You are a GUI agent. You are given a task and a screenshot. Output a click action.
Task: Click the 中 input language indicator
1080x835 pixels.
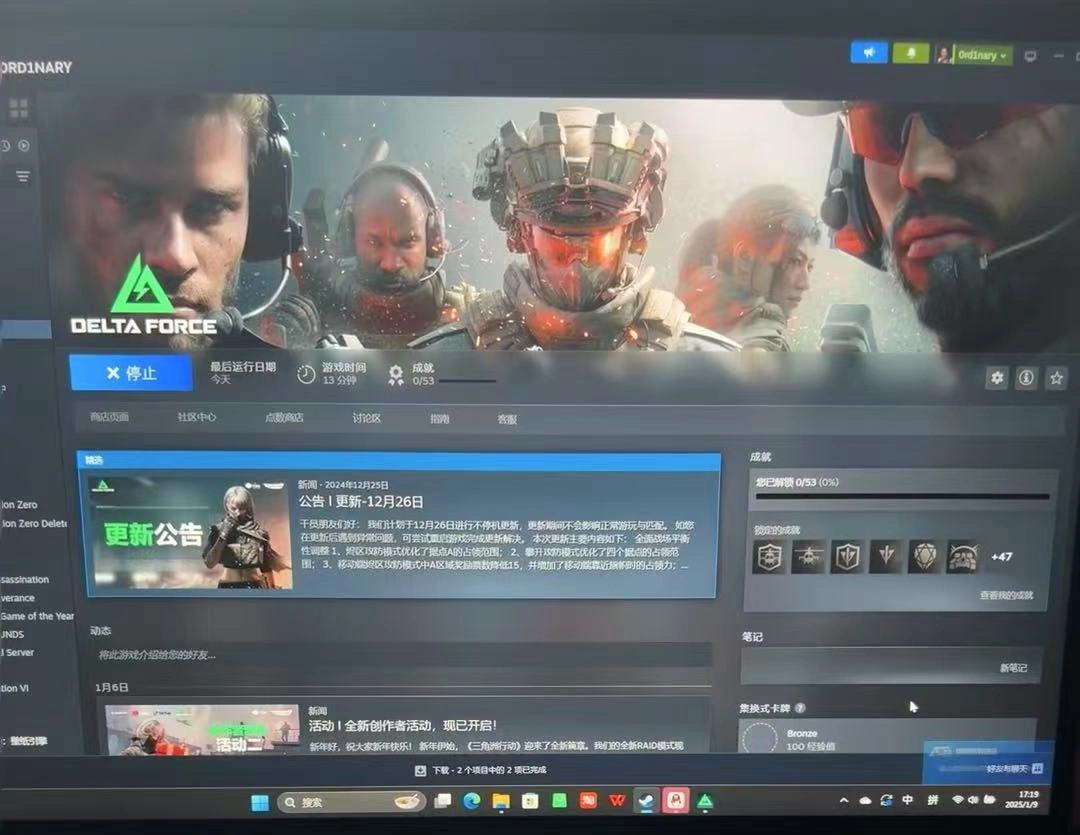pos(908,800)
